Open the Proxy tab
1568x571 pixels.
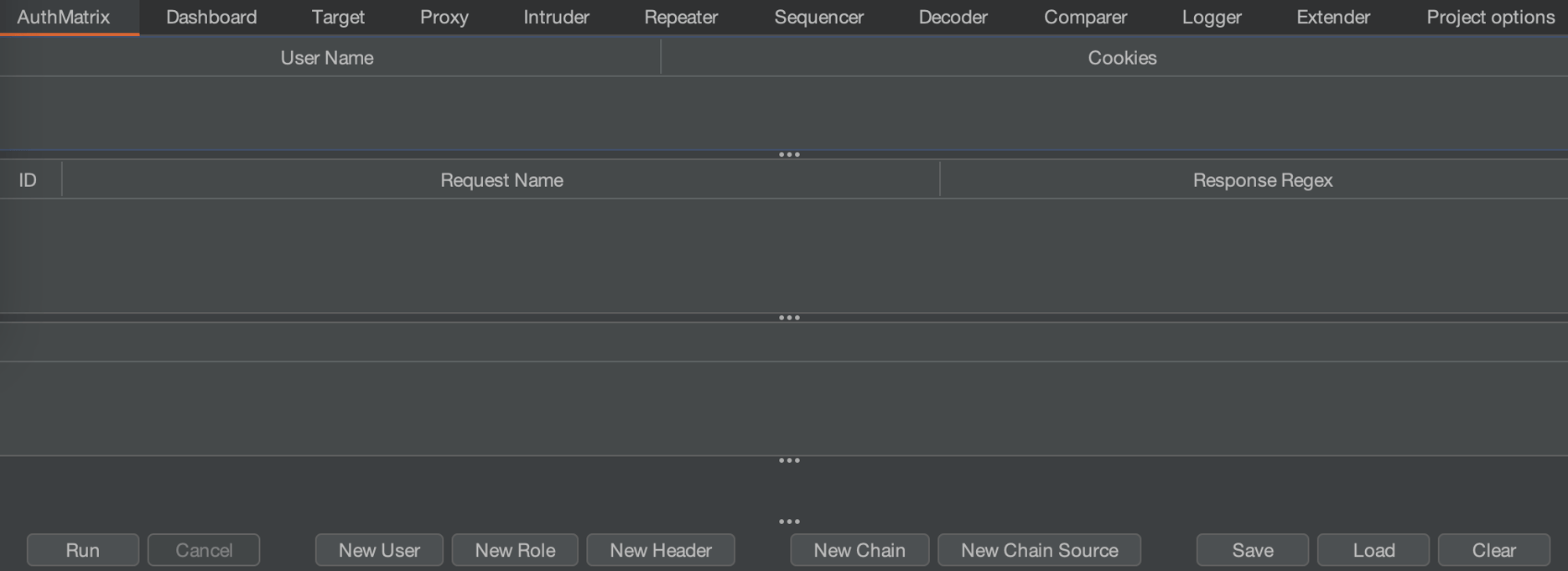[x=444, y=17]
